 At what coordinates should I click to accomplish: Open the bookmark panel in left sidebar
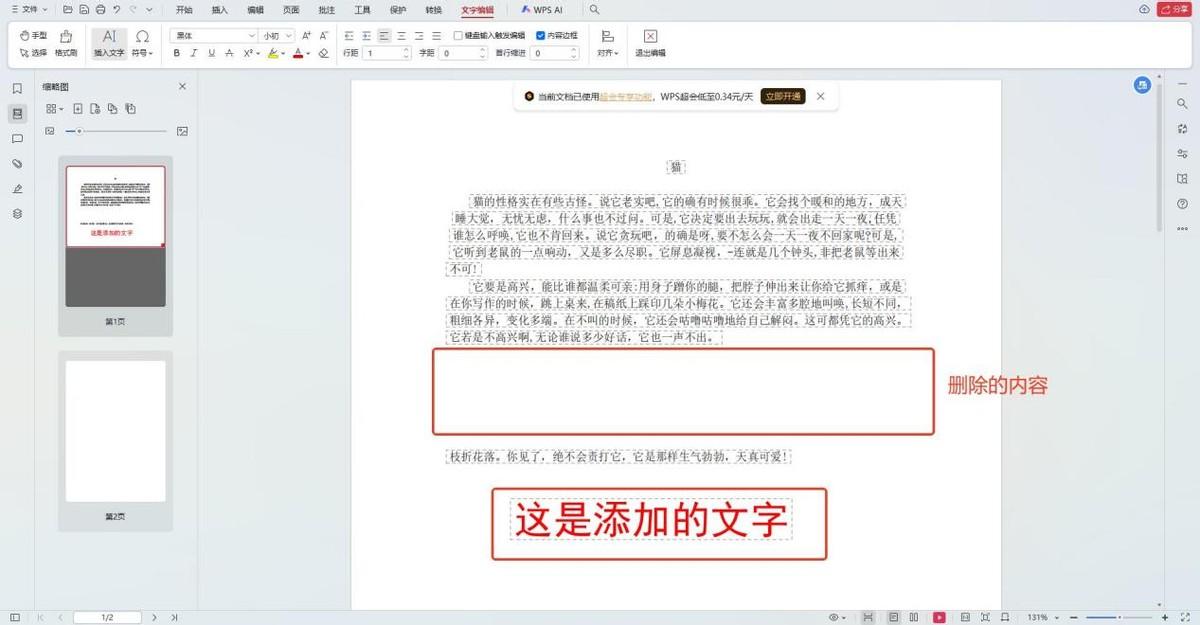pyautogui.click(x=17, y=88)
